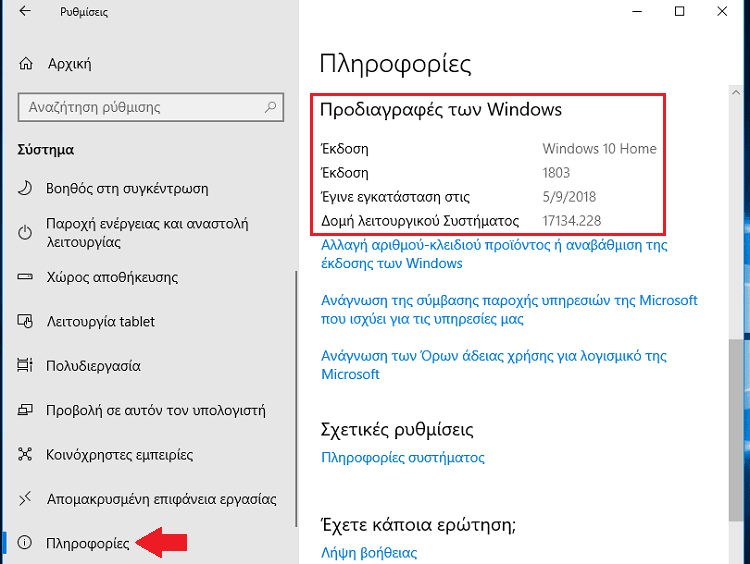Image resolution: width=750 pixels, height=564 pixels.
Task: Click the Προβολή σε αυτόν τον υπολογιστή icon
Action: 25,410
